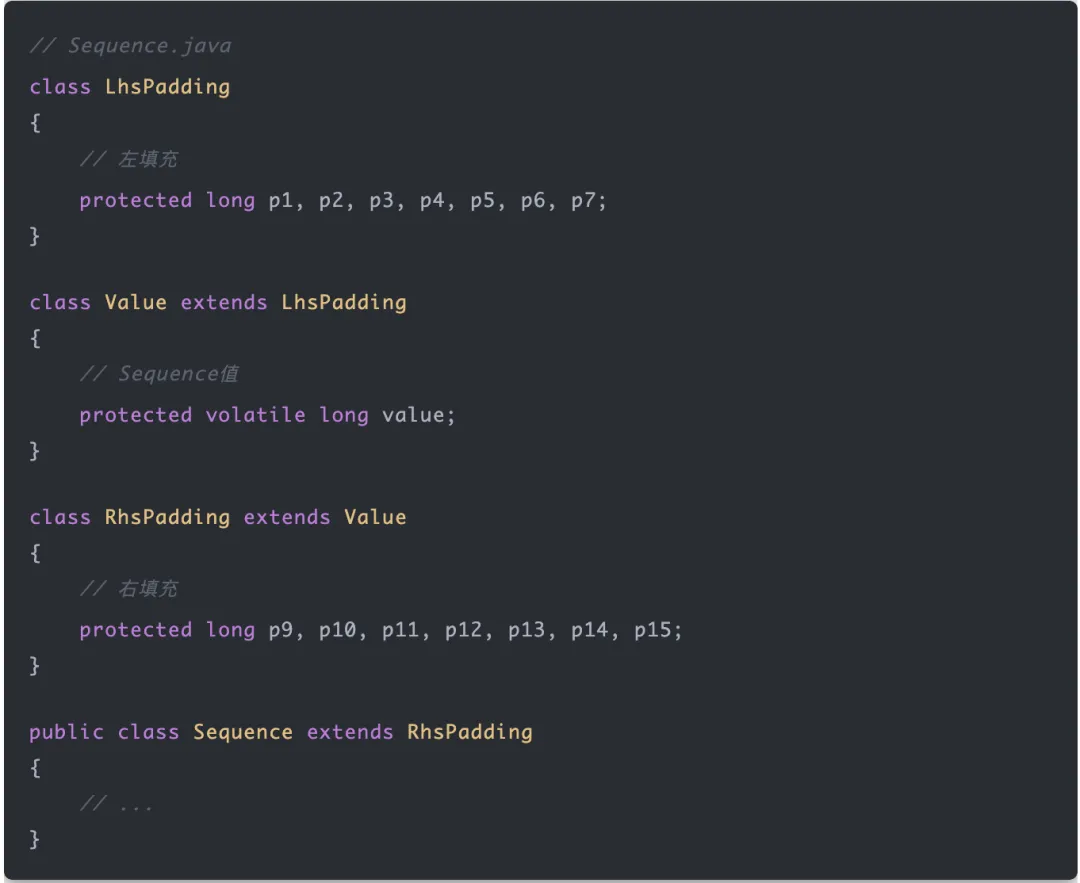The width and height of the screenshot is (1080, 883).
Task: Click the Sequence值 comment
Action: pyautogui.click(x=160, y=373)
